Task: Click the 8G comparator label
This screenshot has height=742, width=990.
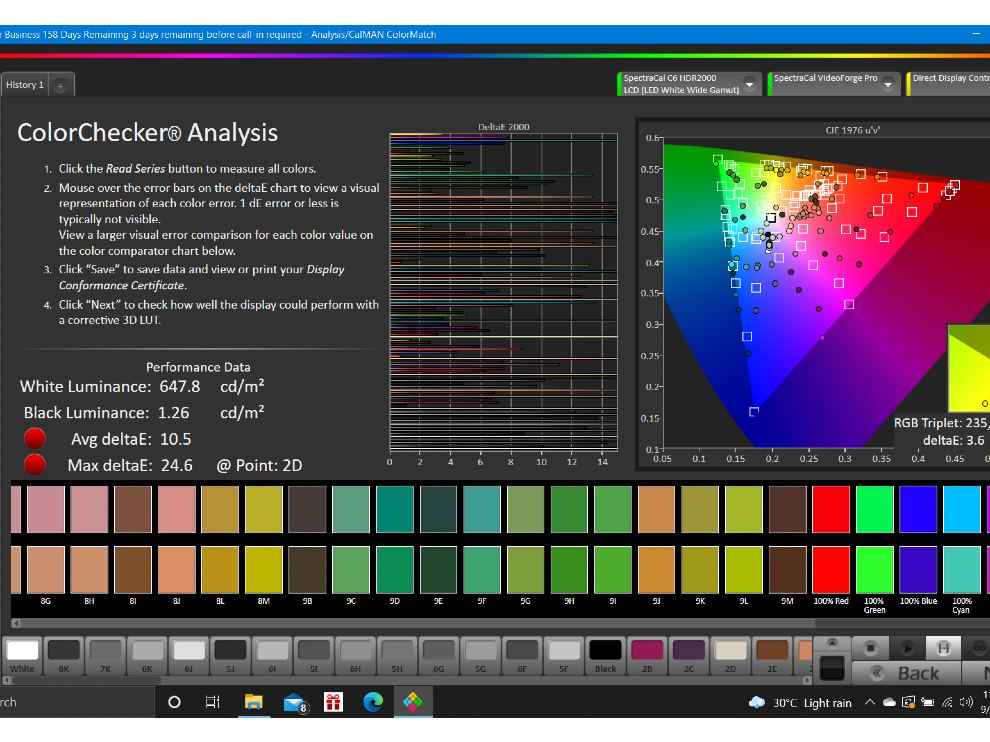Action: pos(45,601)
